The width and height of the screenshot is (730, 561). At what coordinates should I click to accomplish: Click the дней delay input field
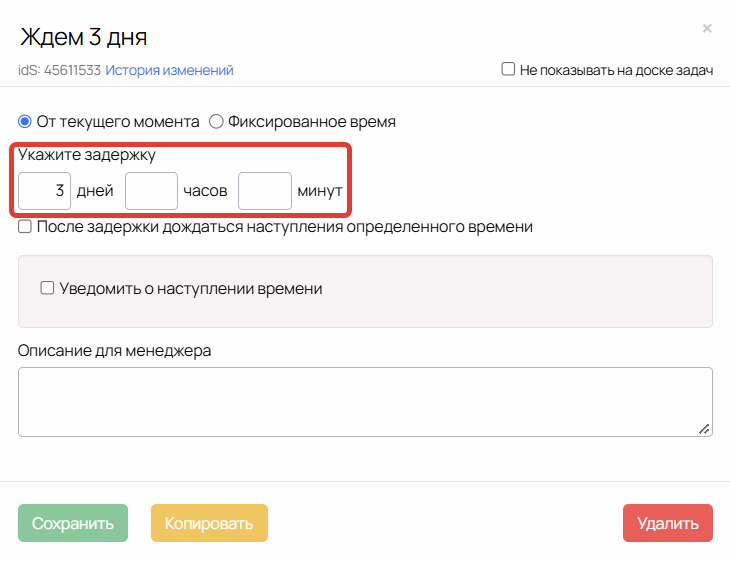(44, 191)
